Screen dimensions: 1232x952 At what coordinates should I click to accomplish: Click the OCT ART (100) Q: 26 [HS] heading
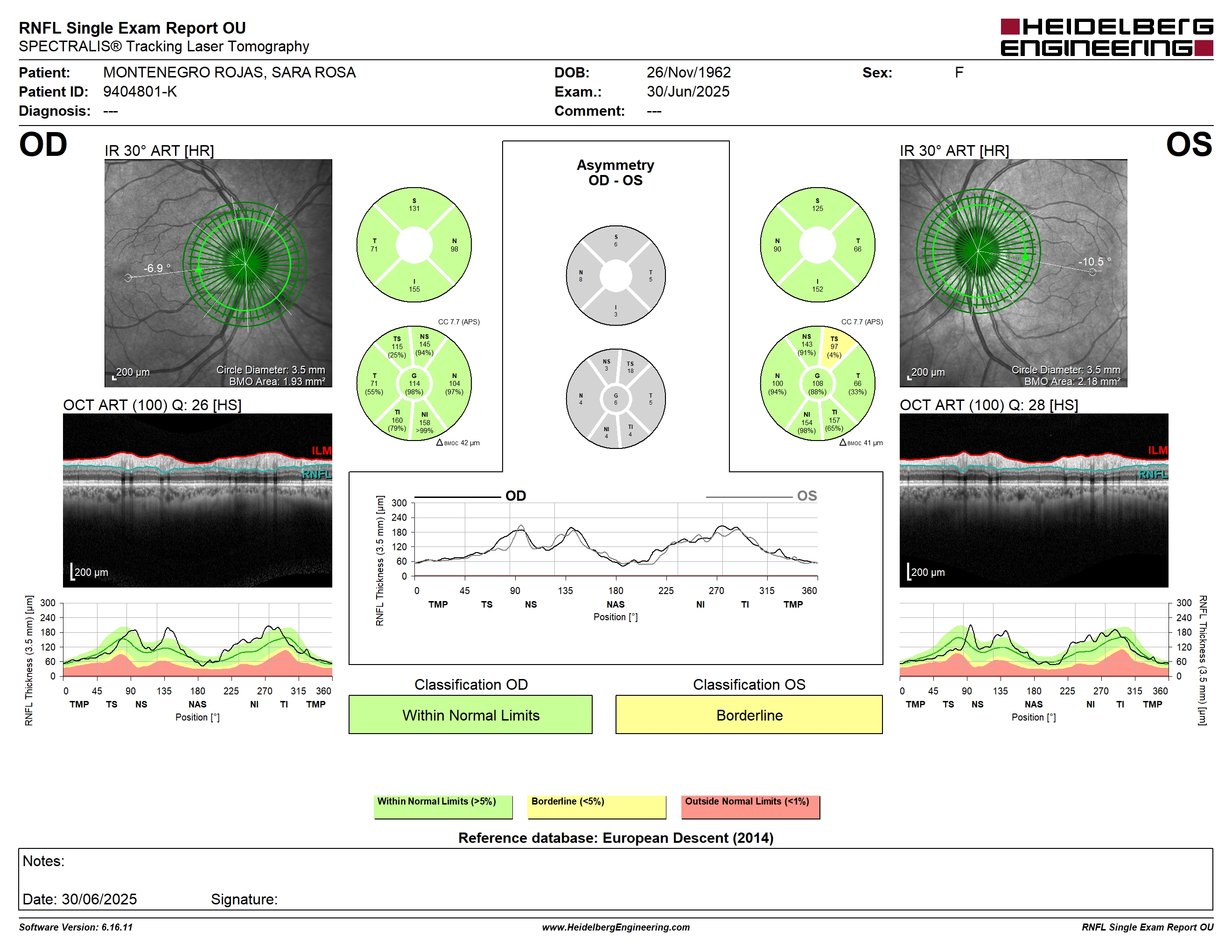coord(152,405)
